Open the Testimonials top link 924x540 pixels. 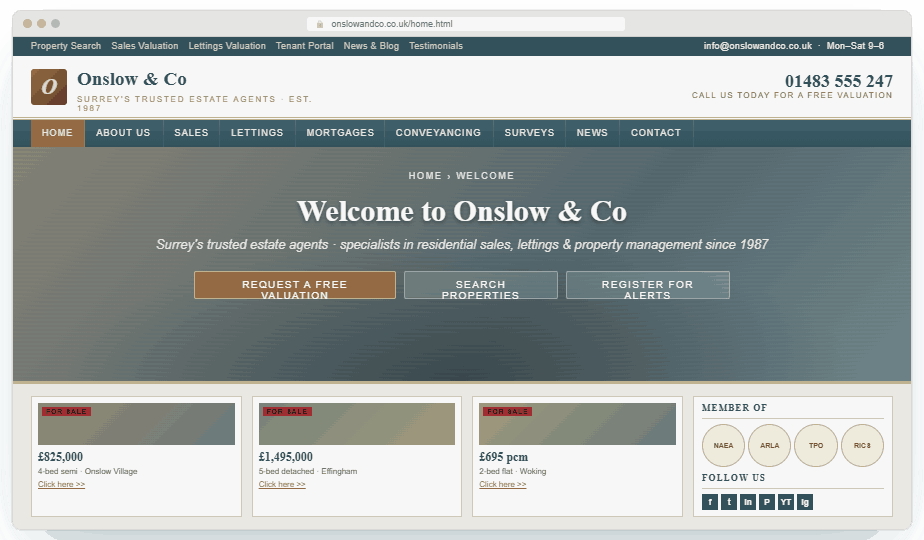436,46
